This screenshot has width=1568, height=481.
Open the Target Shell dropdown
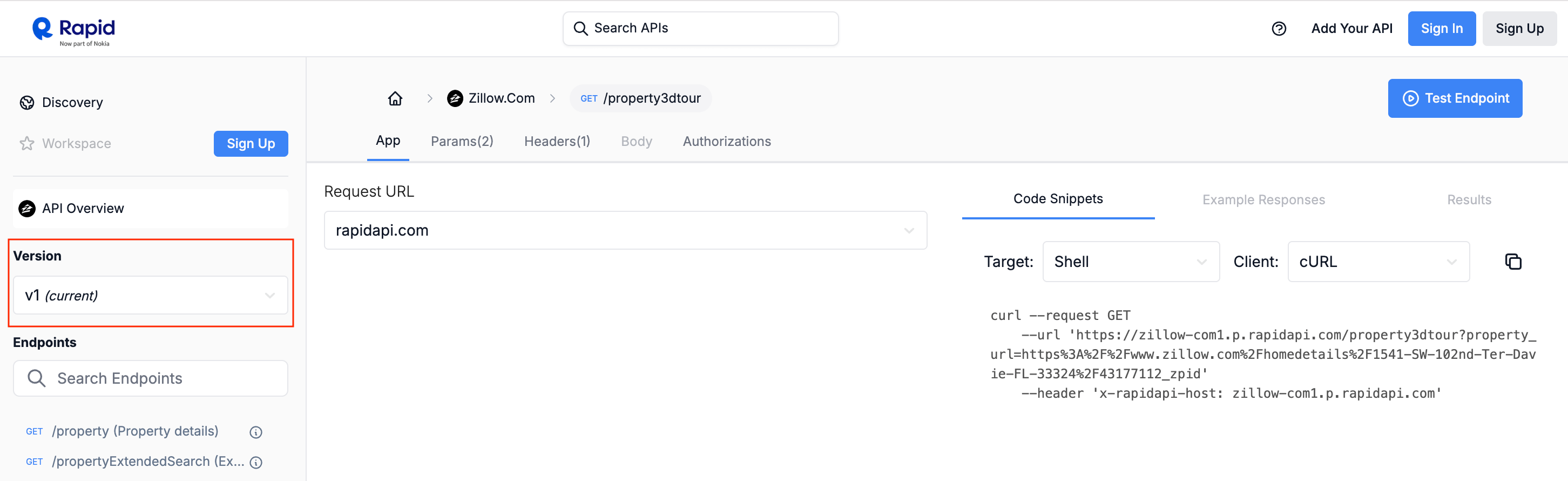1130,262
